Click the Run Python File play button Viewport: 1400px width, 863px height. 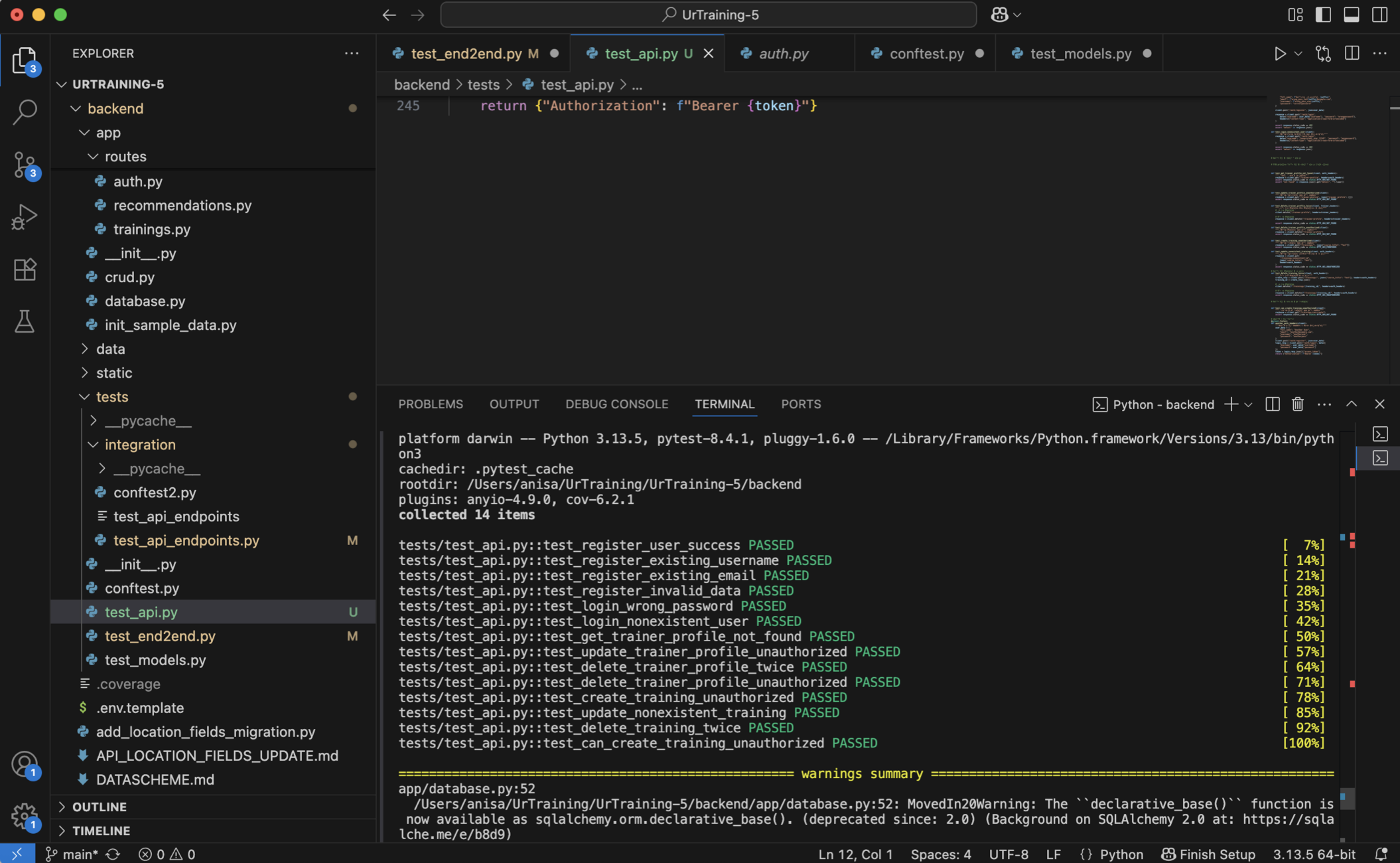point(1279,54)
